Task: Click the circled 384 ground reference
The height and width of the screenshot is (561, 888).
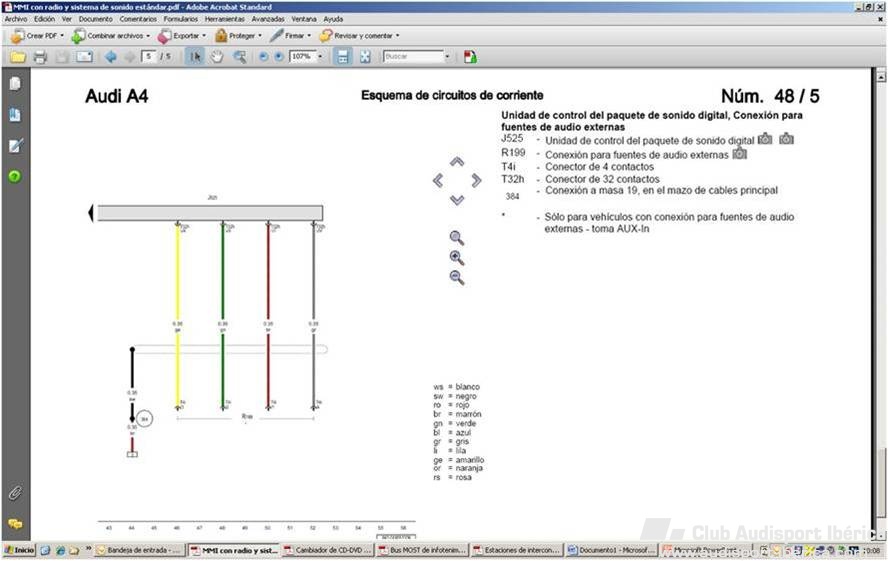Action: [x=144, y=419]
